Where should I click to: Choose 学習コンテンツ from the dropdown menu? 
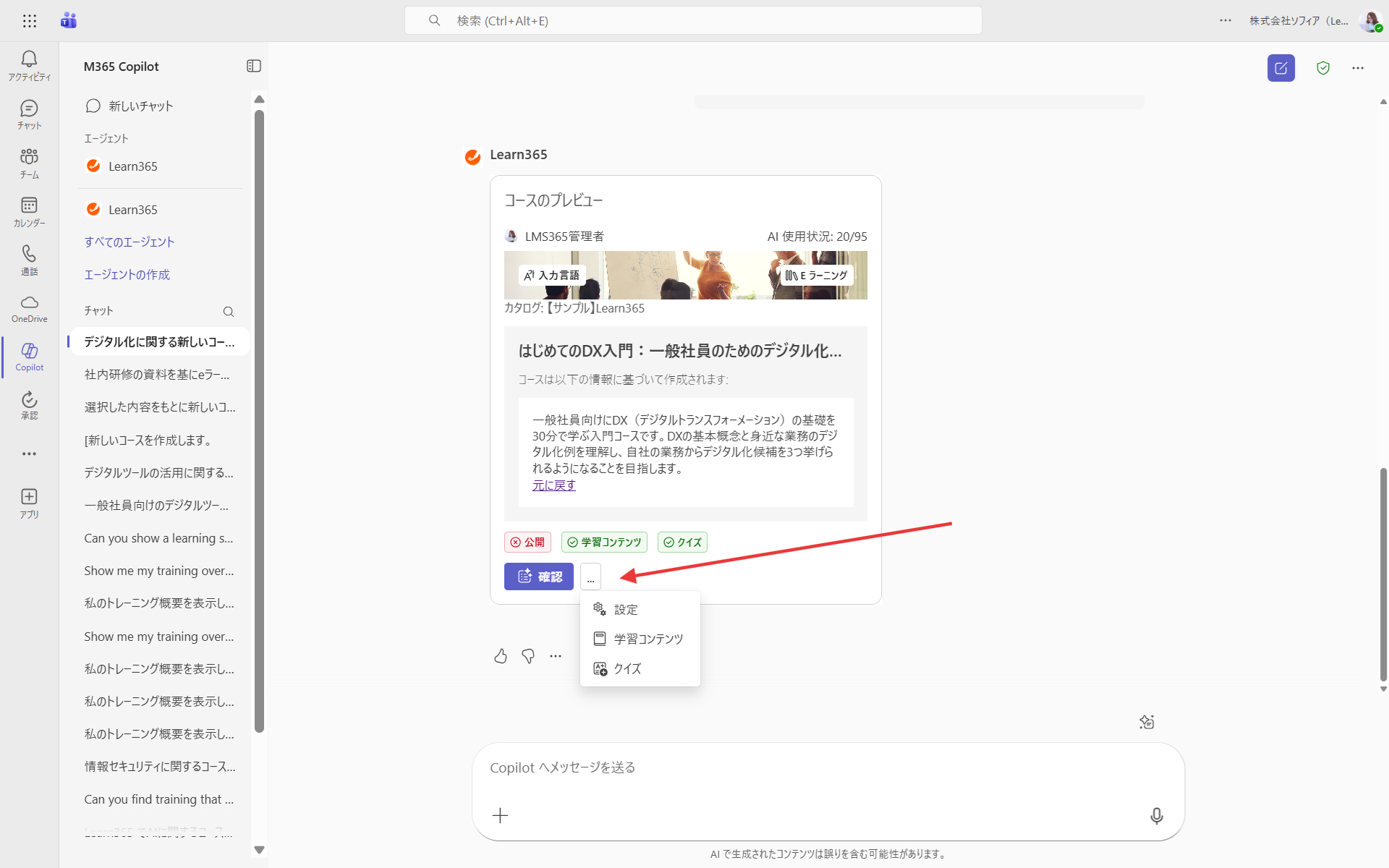(x=640, y=639)
